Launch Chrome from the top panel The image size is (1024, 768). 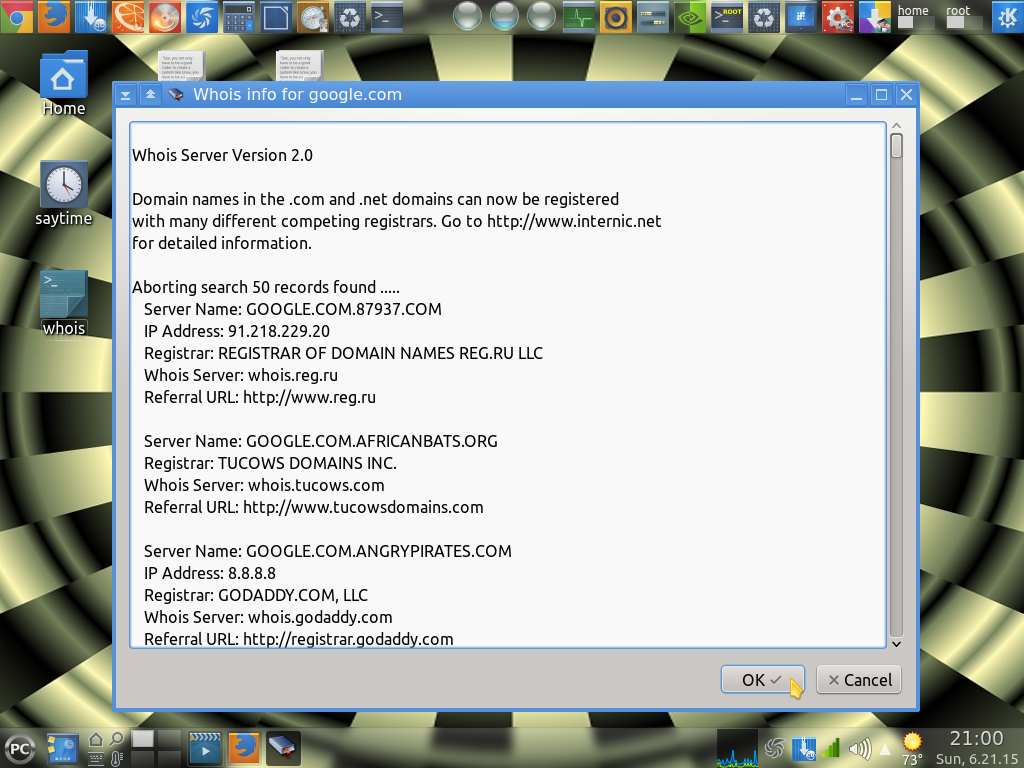pyautogui.click(x=16, y=17)
